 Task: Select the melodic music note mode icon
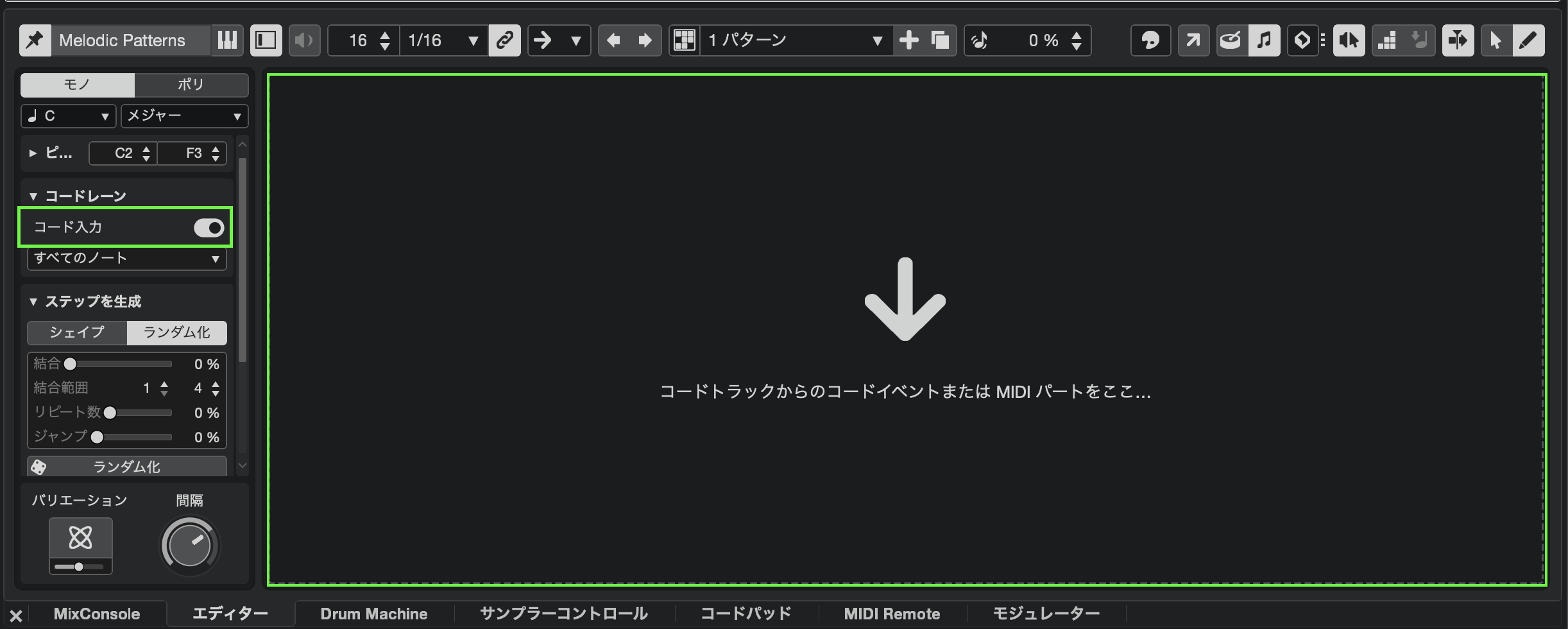(x=1264, y=40)
